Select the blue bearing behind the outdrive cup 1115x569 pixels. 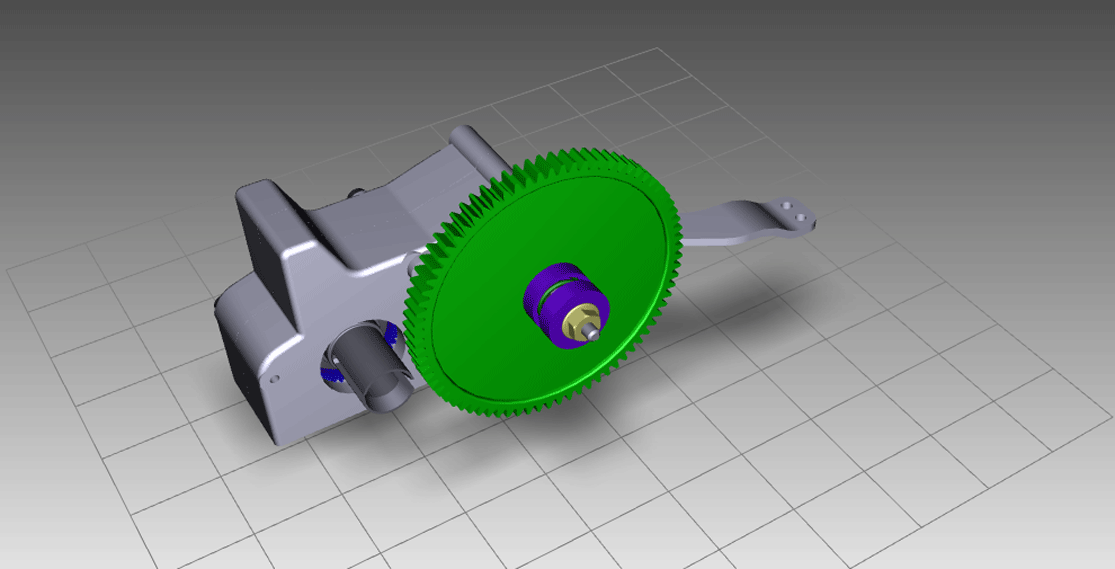(328, 373)
